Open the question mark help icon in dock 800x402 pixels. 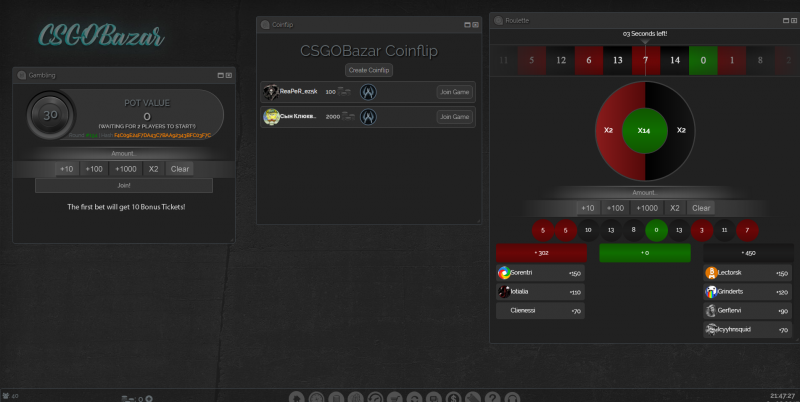[492, 397]
